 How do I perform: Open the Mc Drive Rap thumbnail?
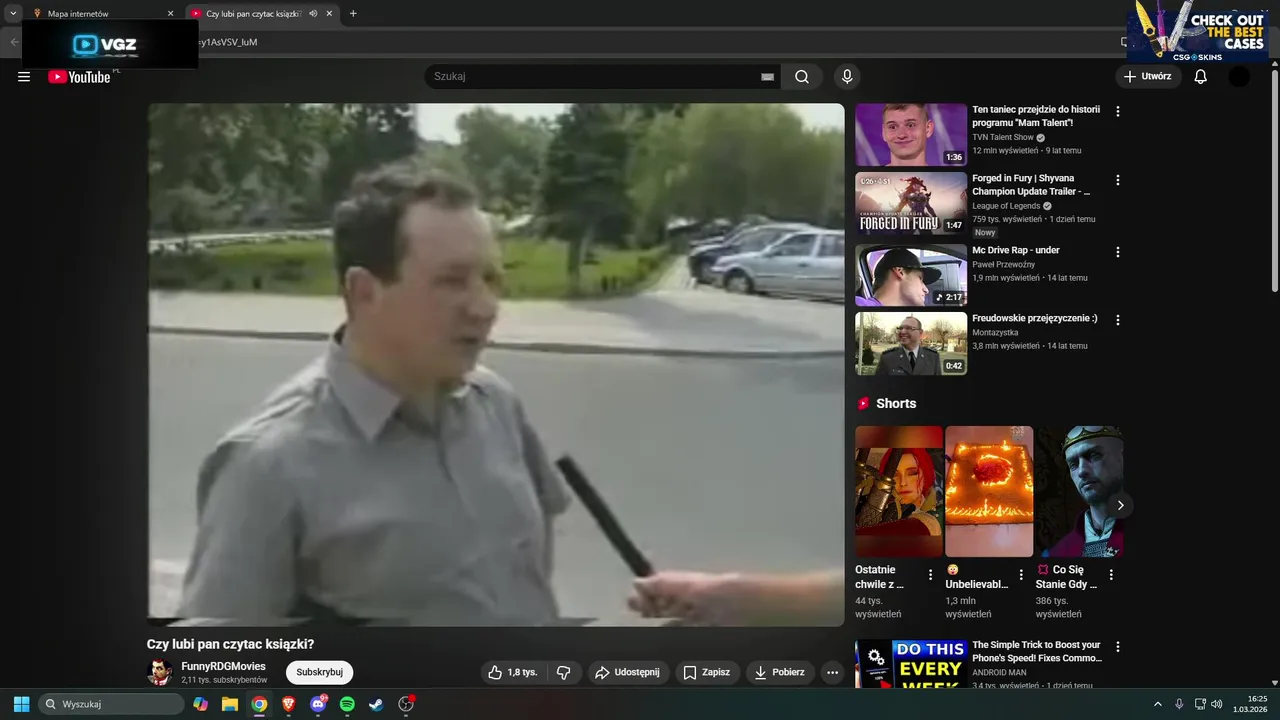911,275
